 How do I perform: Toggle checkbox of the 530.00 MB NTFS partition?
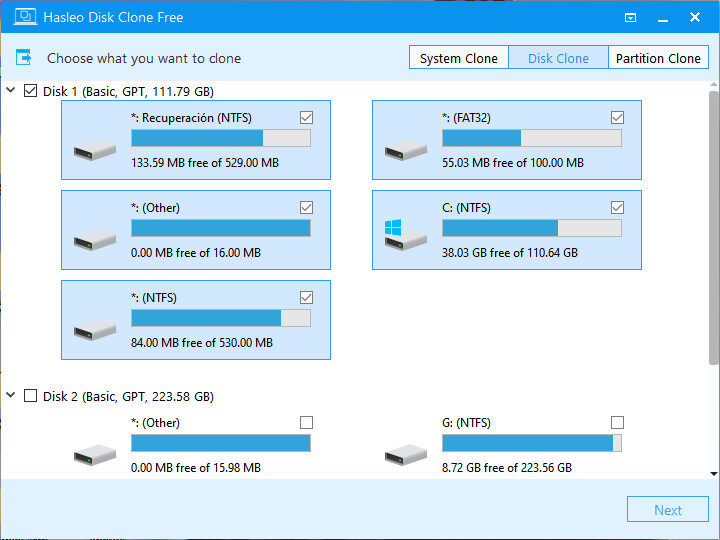[x=306, y=298]
